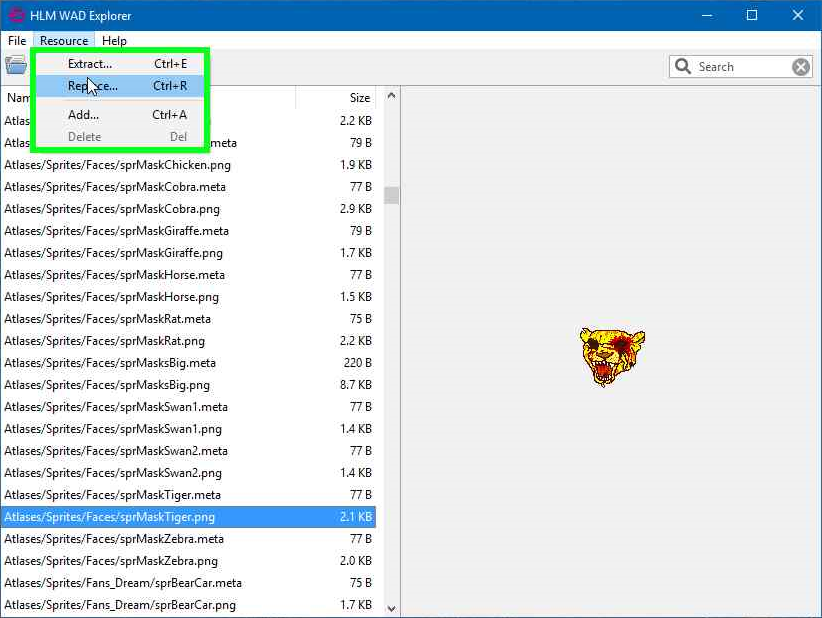Select sprMaskGiraffe.meta row

pyautogui.click(x=188, y=231)
